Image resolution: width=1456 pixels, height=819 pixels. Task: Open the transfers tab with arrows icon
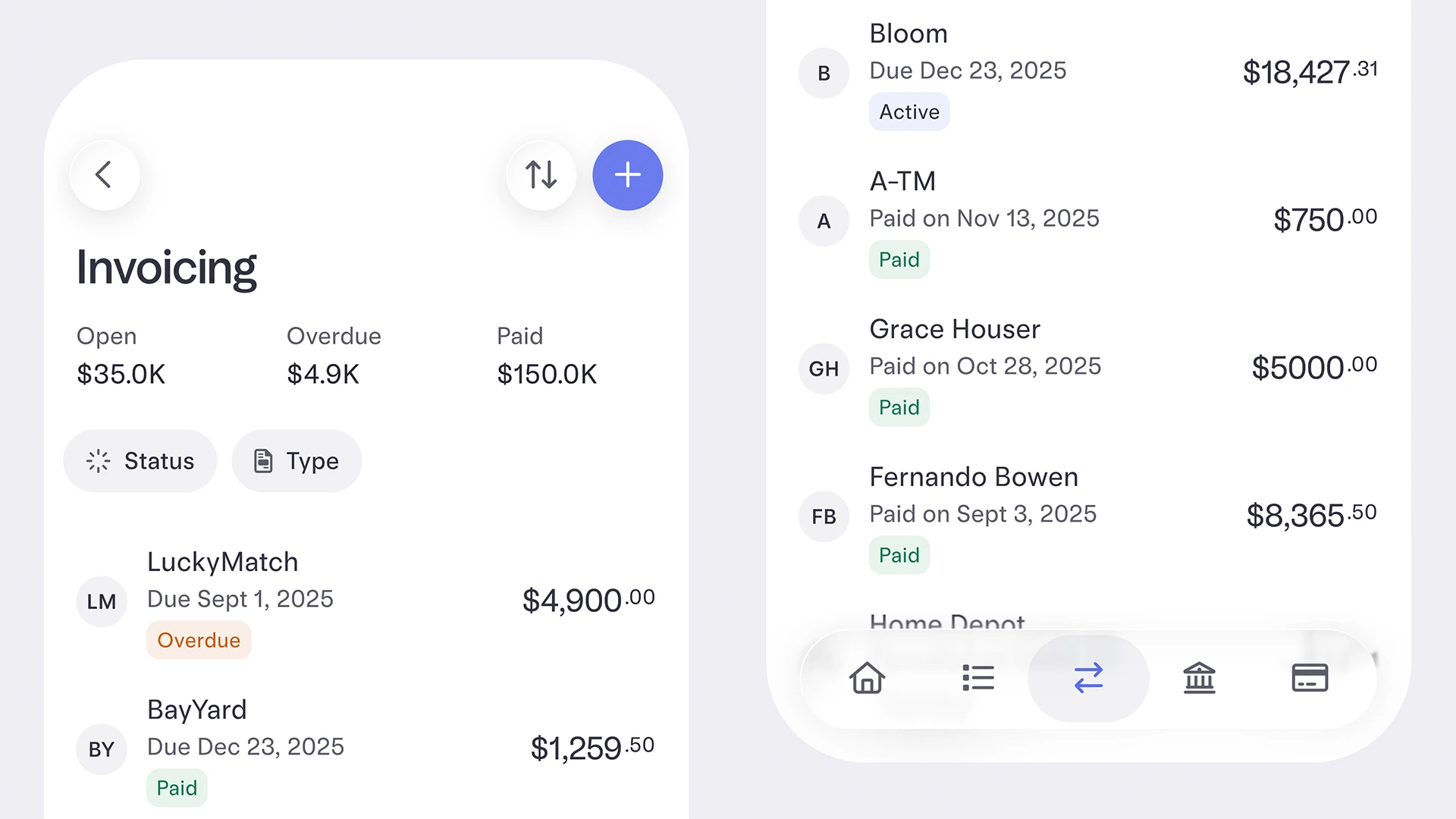[1087, 678]
